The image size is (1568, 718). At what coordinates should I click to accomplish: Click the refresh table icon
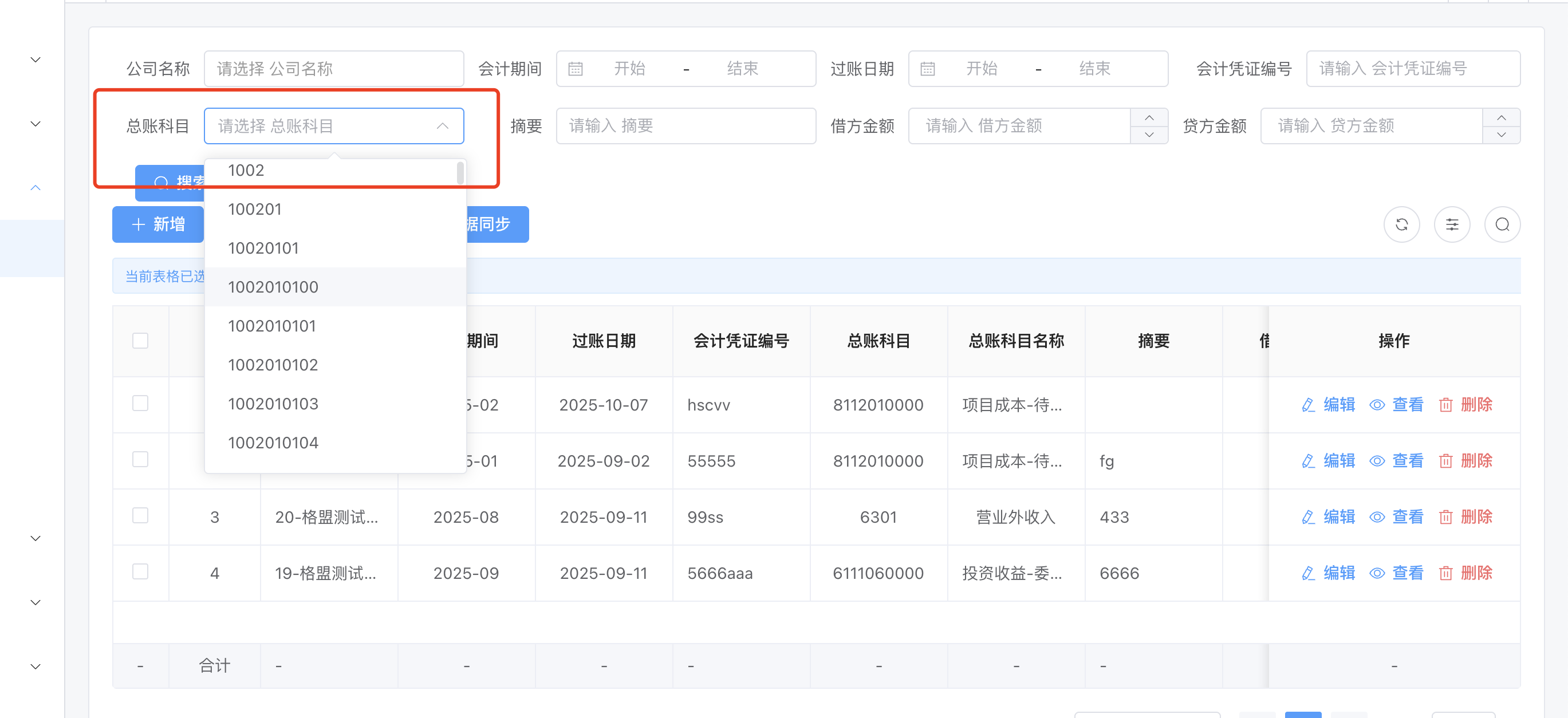[x=1401, y=224]
